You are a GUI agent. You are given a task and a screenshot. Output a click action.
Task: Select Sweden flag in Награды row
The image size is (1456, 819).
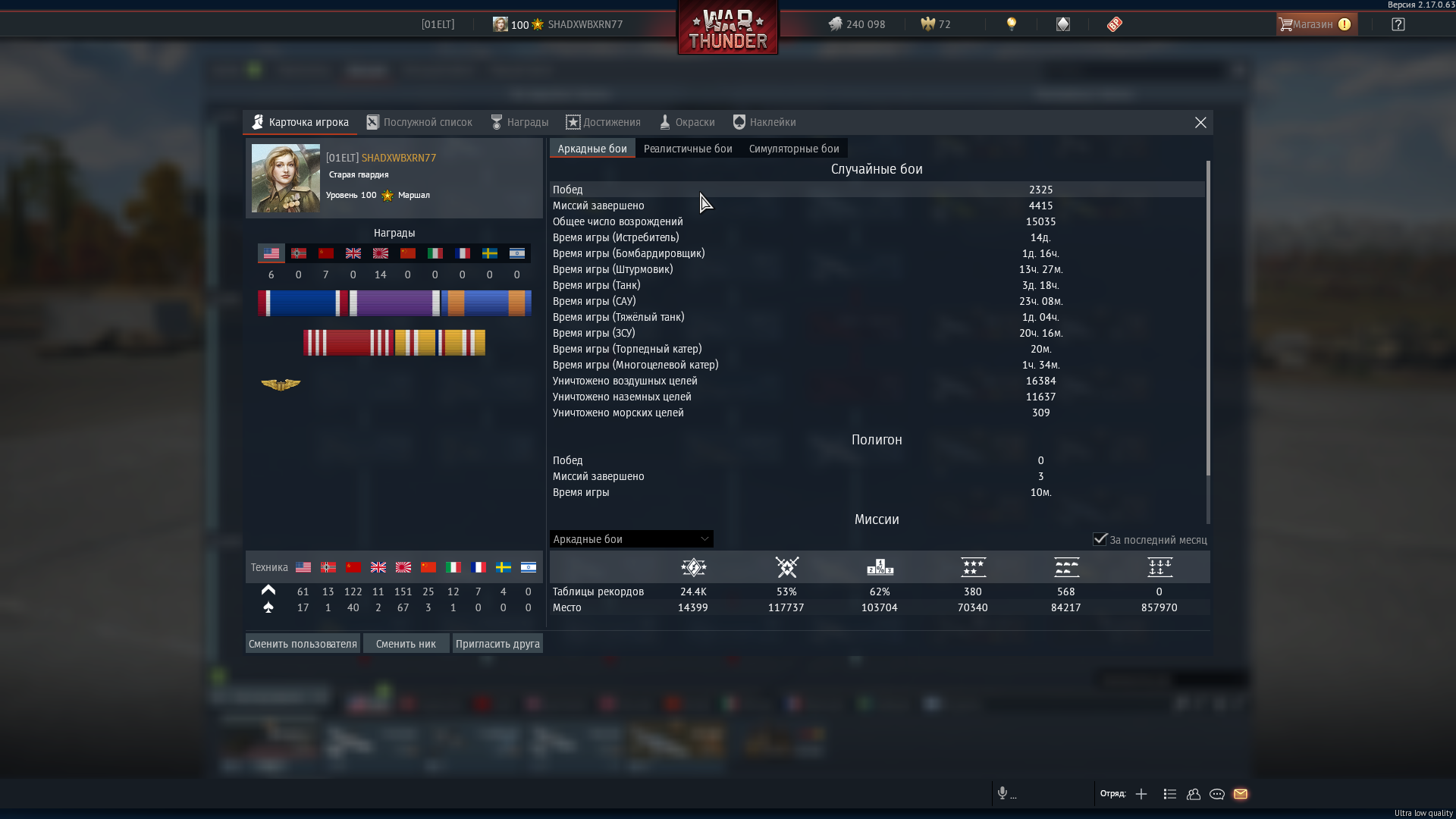coord(490,253)
